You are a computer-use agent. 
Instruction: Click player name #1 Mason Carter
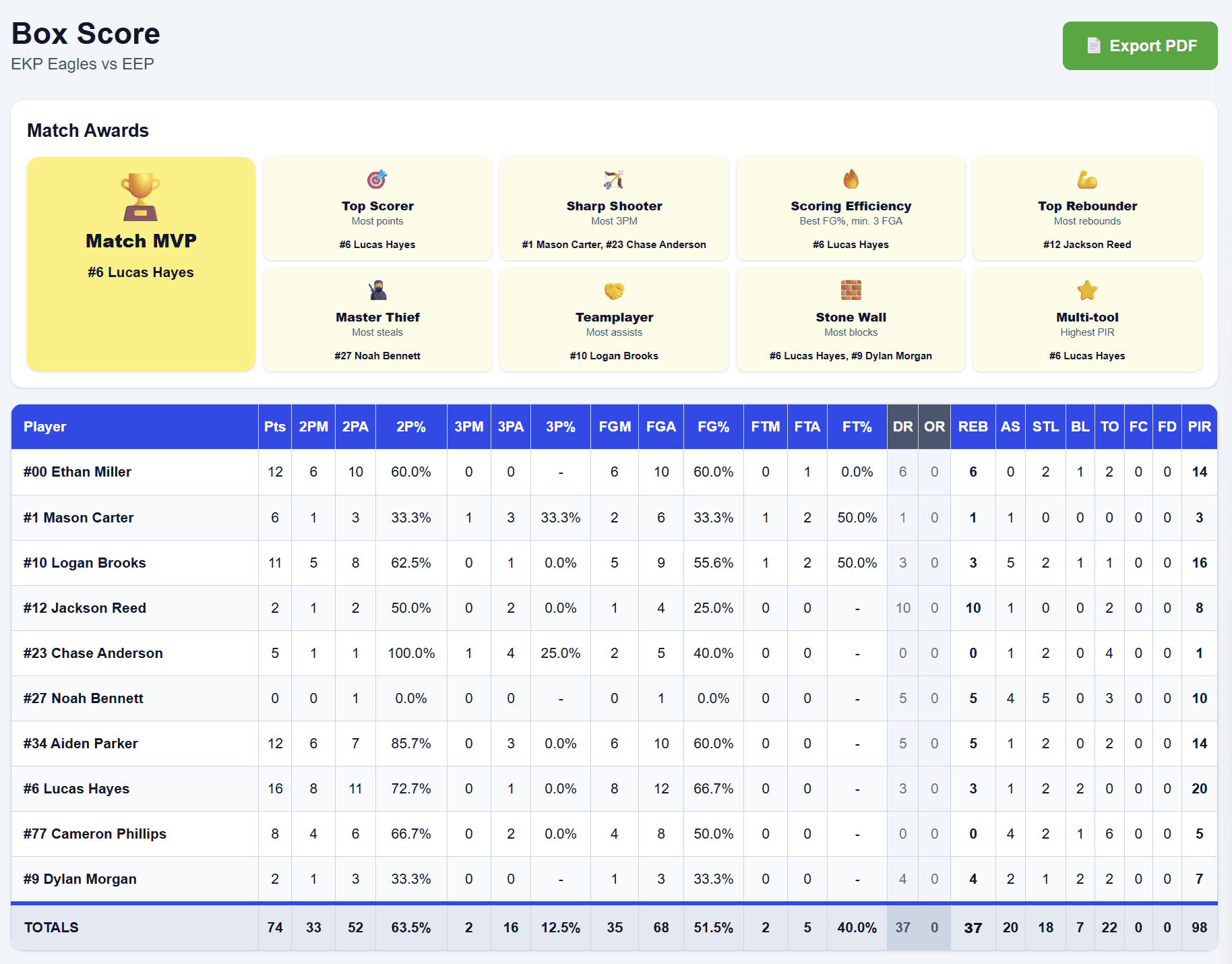(x=78, y=518)
